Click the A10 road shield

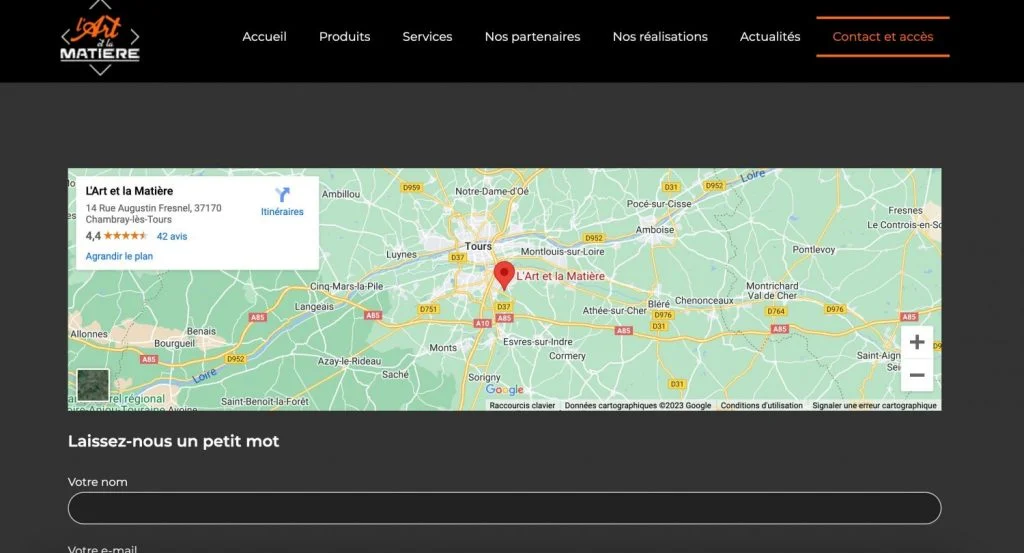(x=482, y=323)
